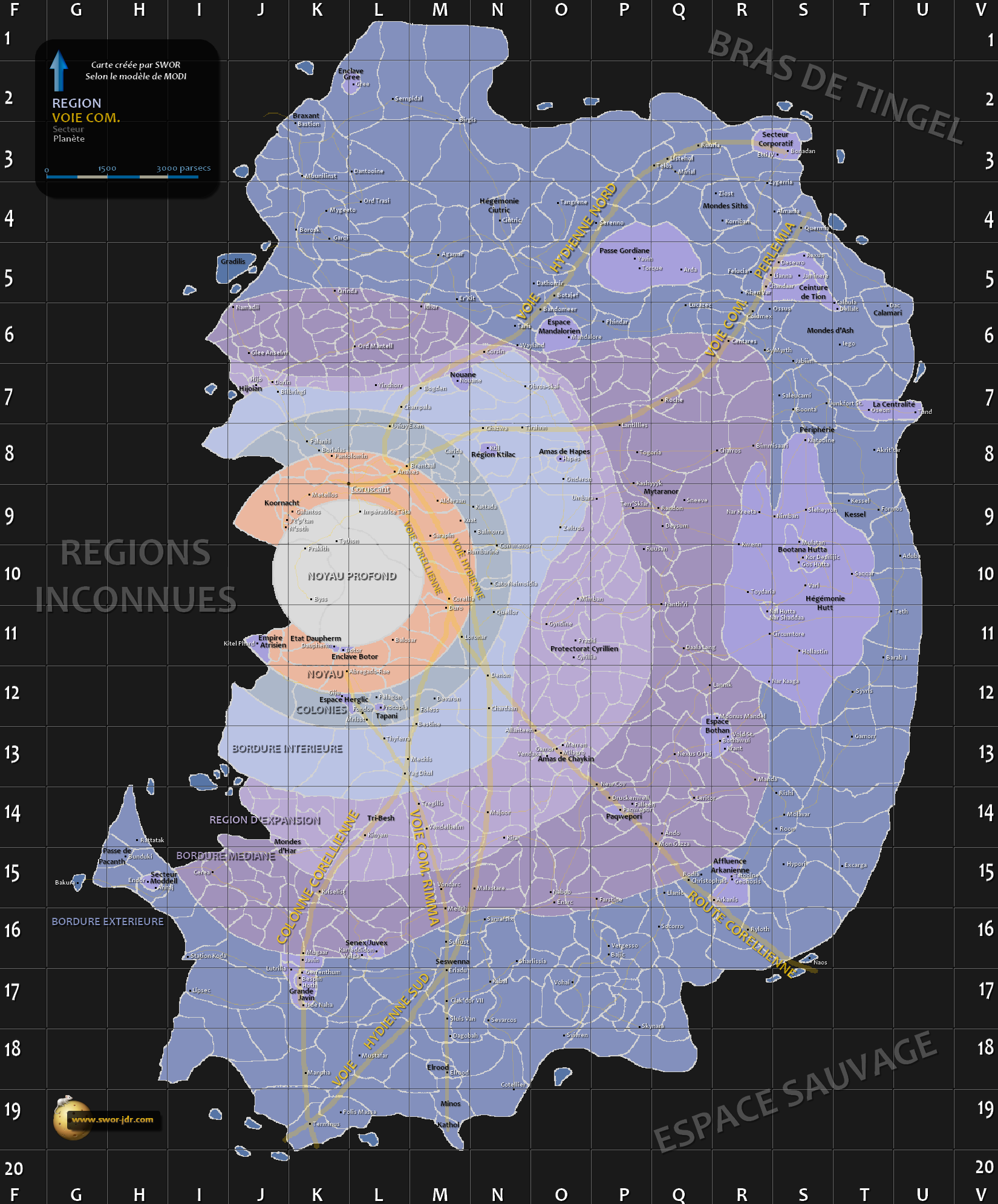998x1204 pixels.
Task: Click the Mandalore planet label
Action: pyautogui.click(x=586, y=337)
